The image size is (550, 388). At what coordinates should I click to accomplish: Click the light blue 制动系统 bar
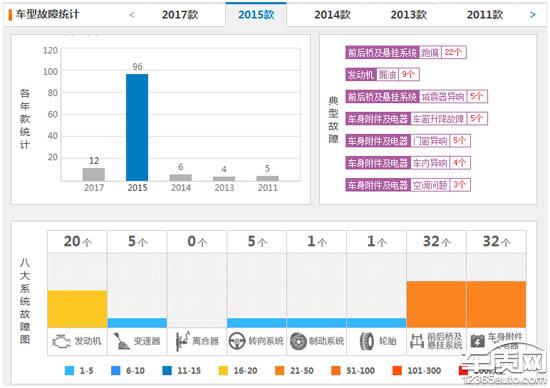317,323
